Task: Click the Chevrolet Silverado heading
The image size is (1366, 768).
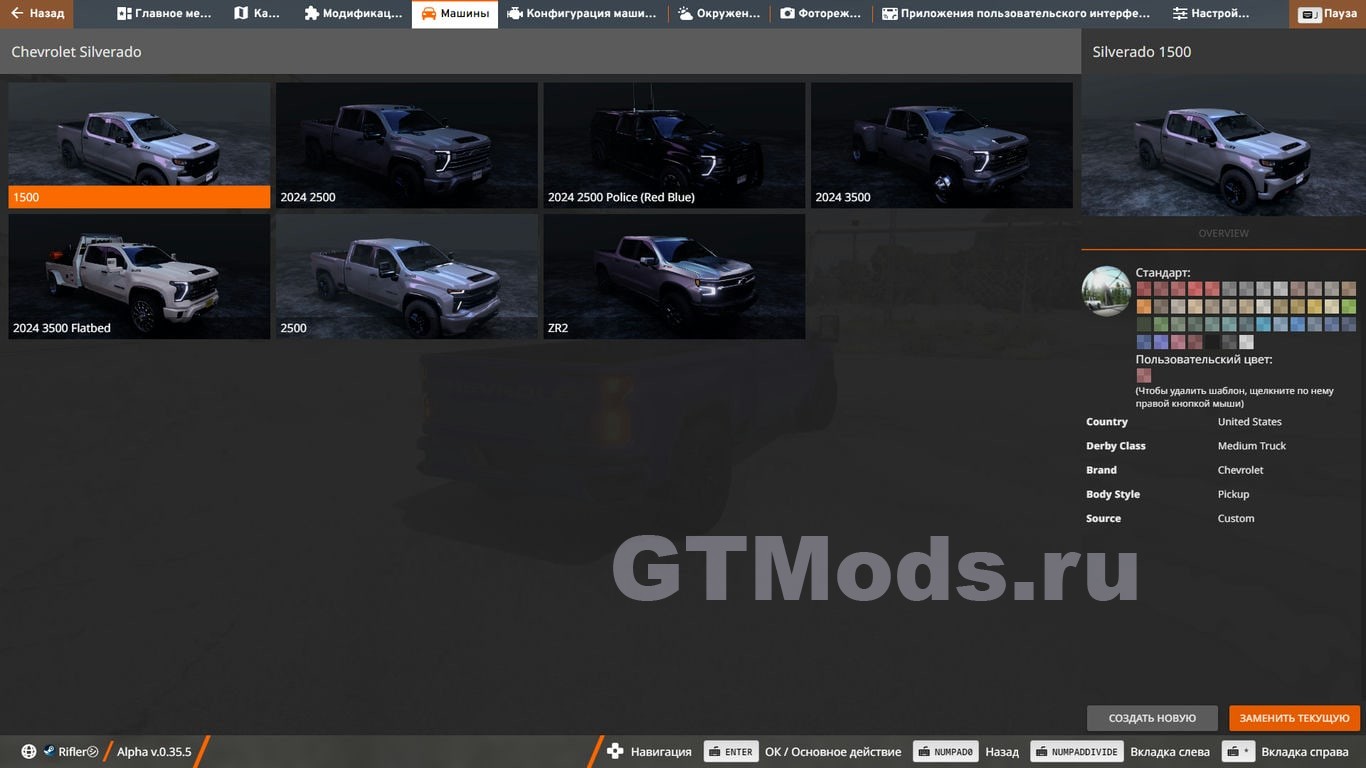Action: tap(76, 52)
